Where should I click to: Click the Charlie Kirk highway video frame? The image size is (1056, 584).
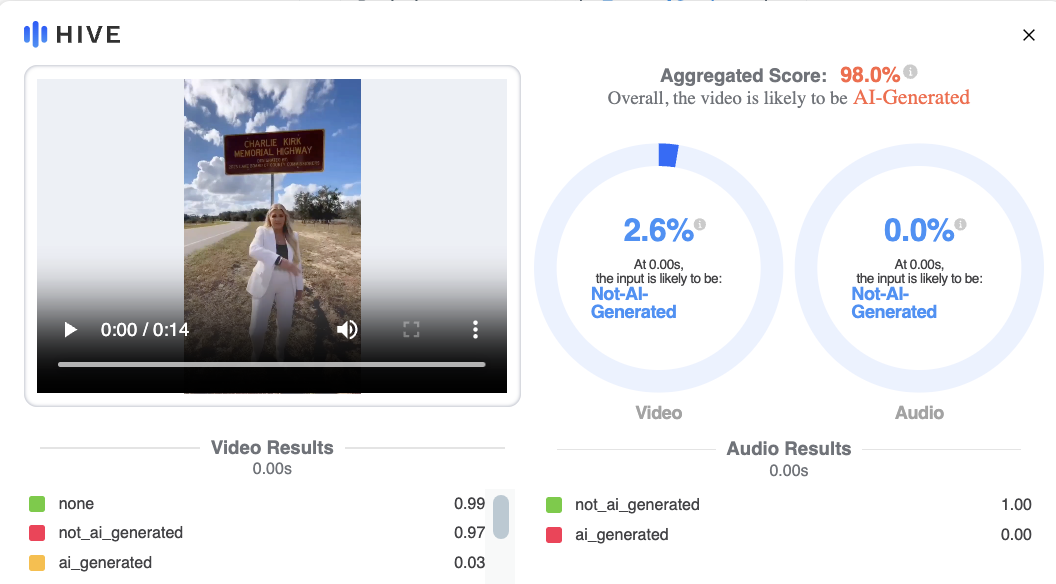pos(272,200)
